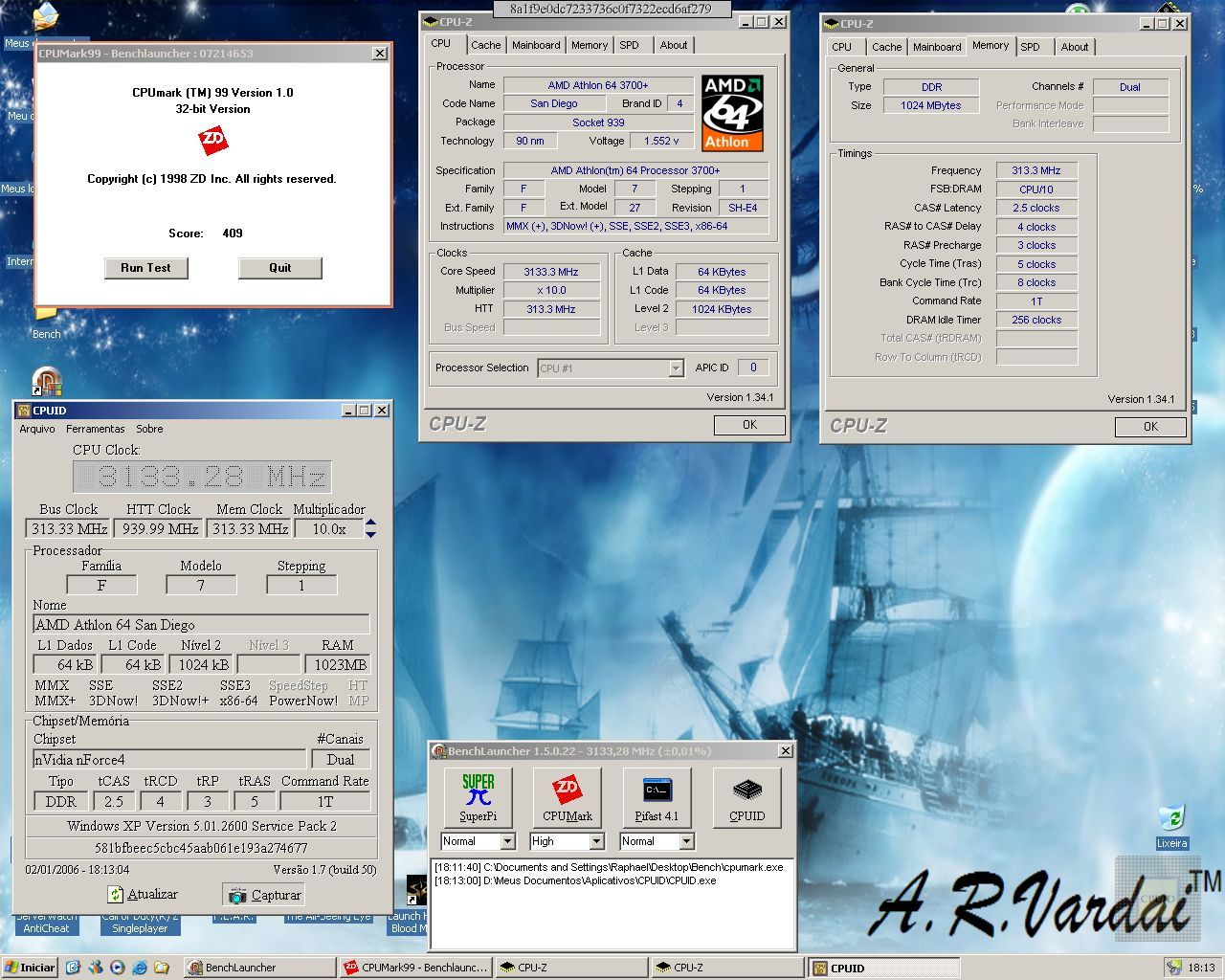Open the Lixeira recycle bin icon
The height and width of the screenshot is (980, 1225).
pyautogui.click(x=1171, y=827)
